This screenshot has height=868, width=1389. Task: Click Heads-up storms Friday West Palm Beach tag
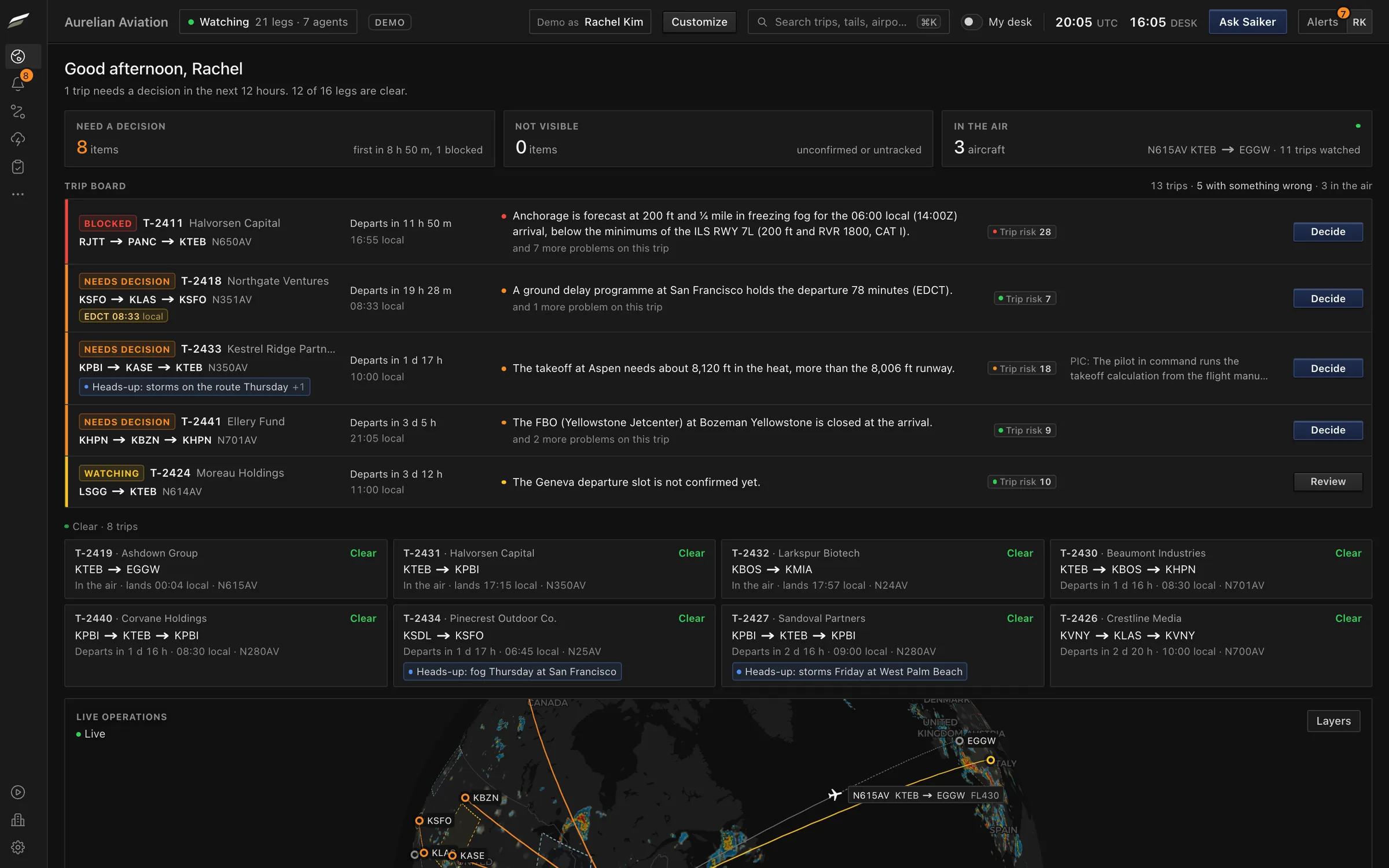pos(849,671)
